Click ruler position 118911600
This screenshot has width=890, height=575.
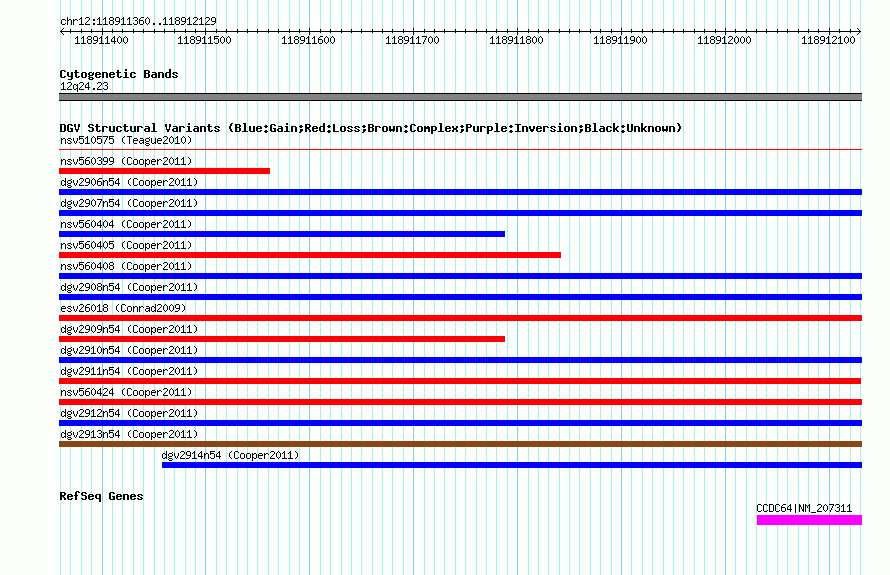pos(308,40)
